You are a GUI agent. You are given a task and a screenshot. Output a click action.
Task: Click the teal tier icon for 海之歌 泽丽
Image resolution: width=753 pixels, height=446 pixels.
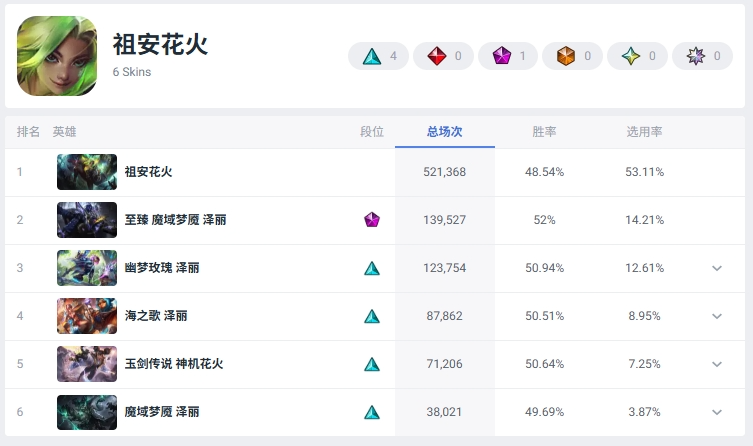[x=372, y=316]
